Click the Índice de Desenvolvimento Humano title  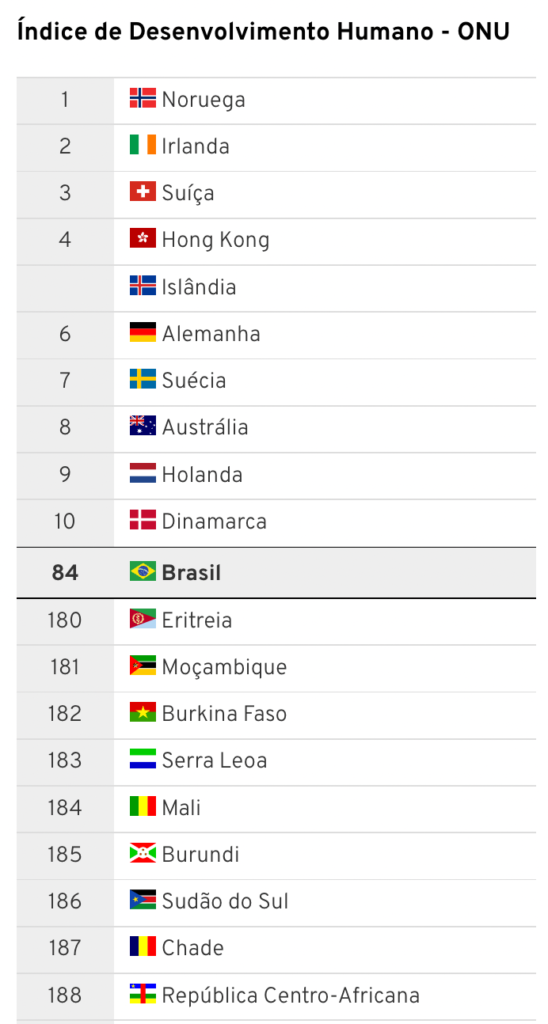pyautogui.click(x=263, y=31)
